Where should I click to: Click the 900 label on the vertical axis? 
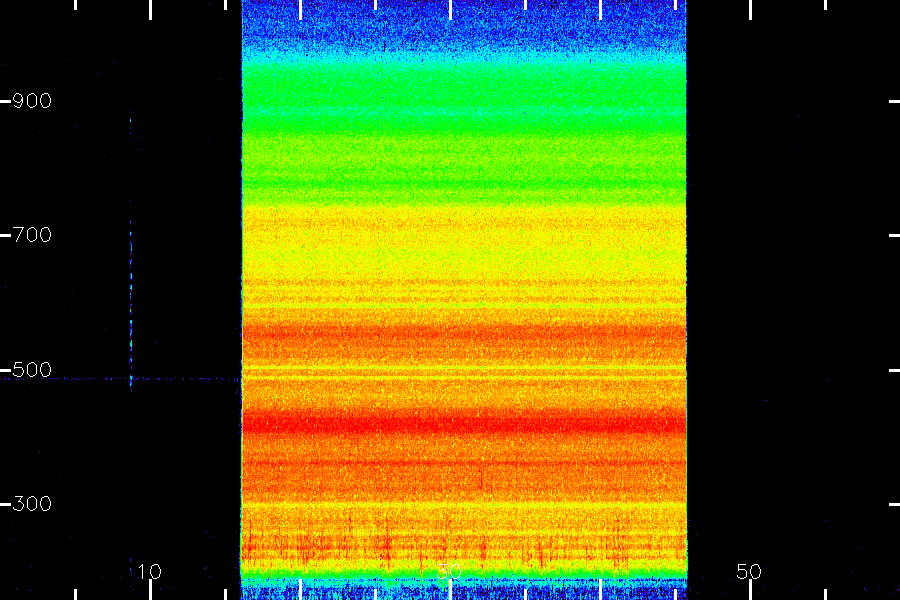coord(32,101)
